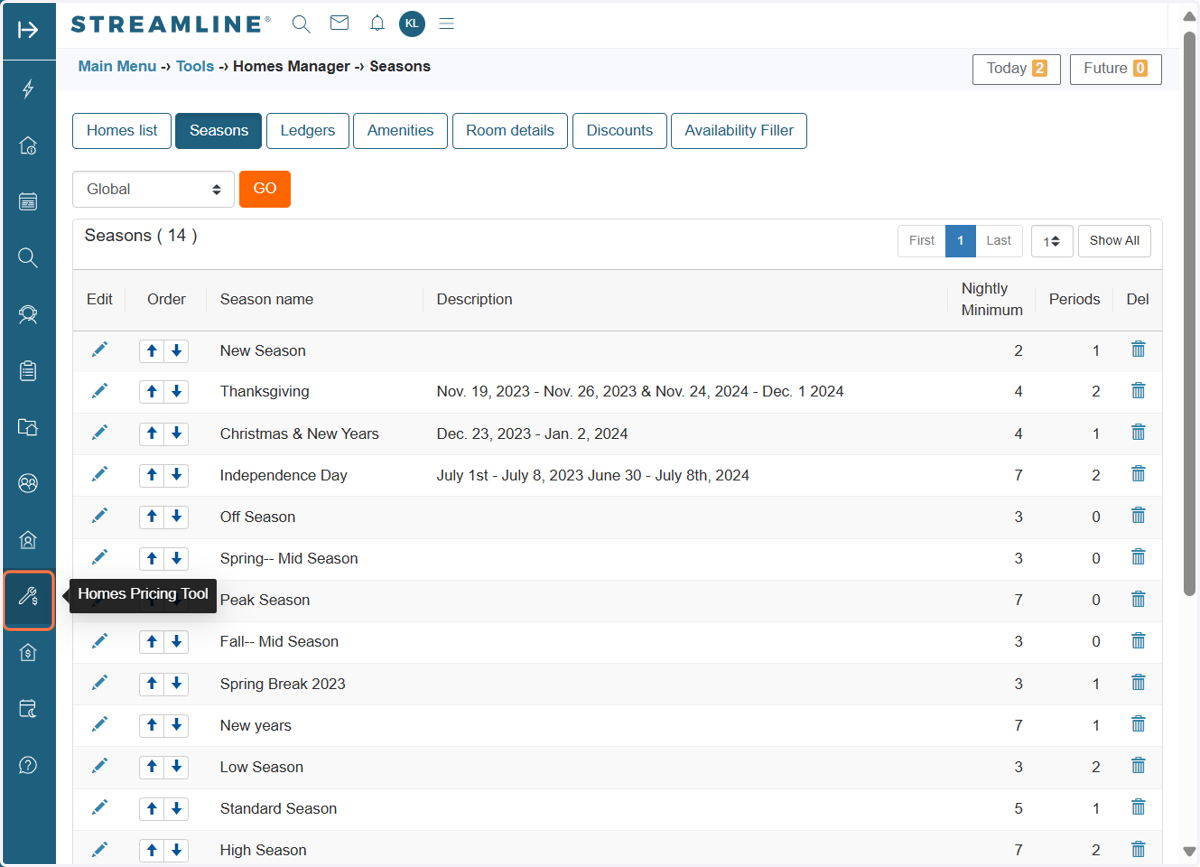Image resolution: width=1200 pixels, height=867 pixels.
Task: Move Christmas & New Years up
Action: (152, 433)
